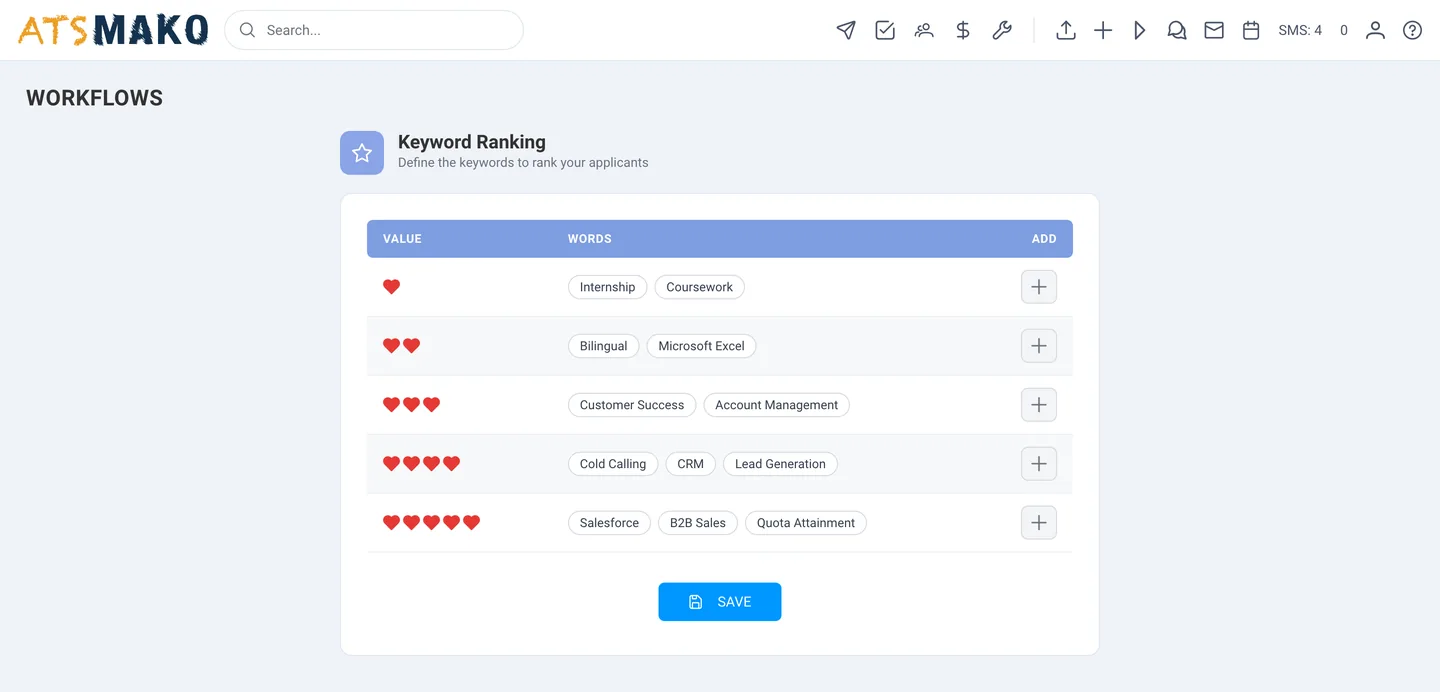Open the mail envelope icon
The image size is (1440, 692).
pos(1214,30)
